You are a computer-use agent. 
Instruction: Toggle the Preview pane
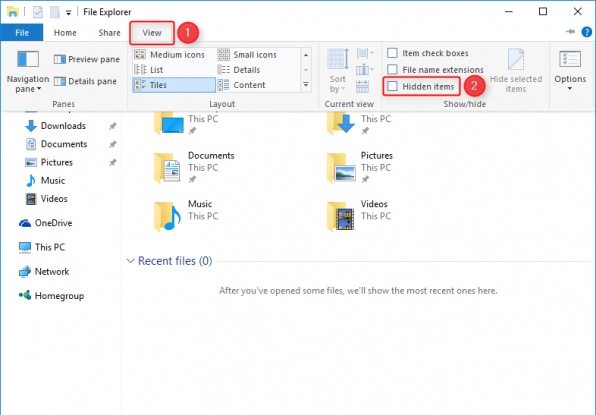pyautogui.click(x=87, y=59)
